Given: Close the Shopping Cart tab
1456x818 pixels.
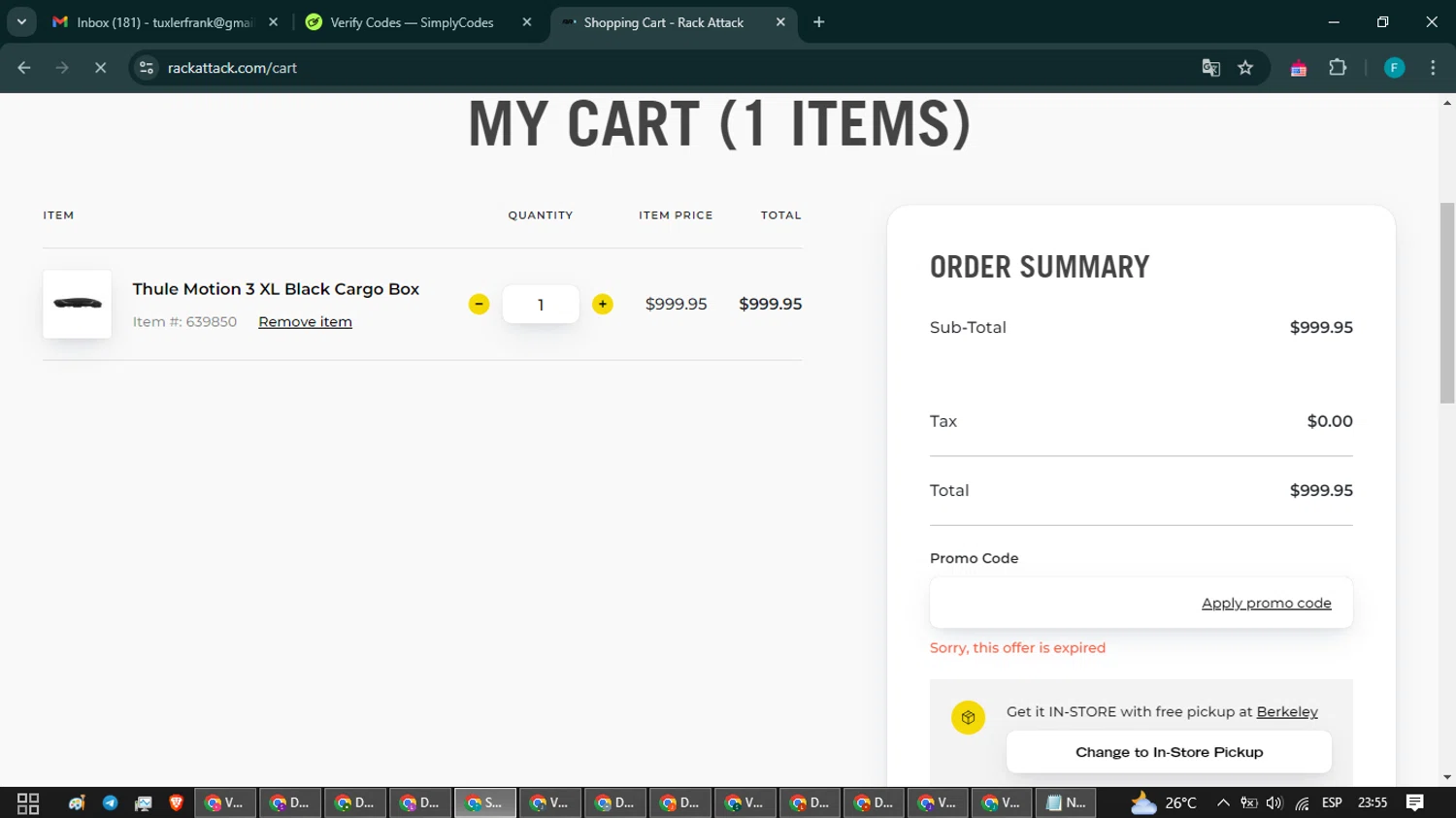Looking at the screenshot, I should (780, 22).
